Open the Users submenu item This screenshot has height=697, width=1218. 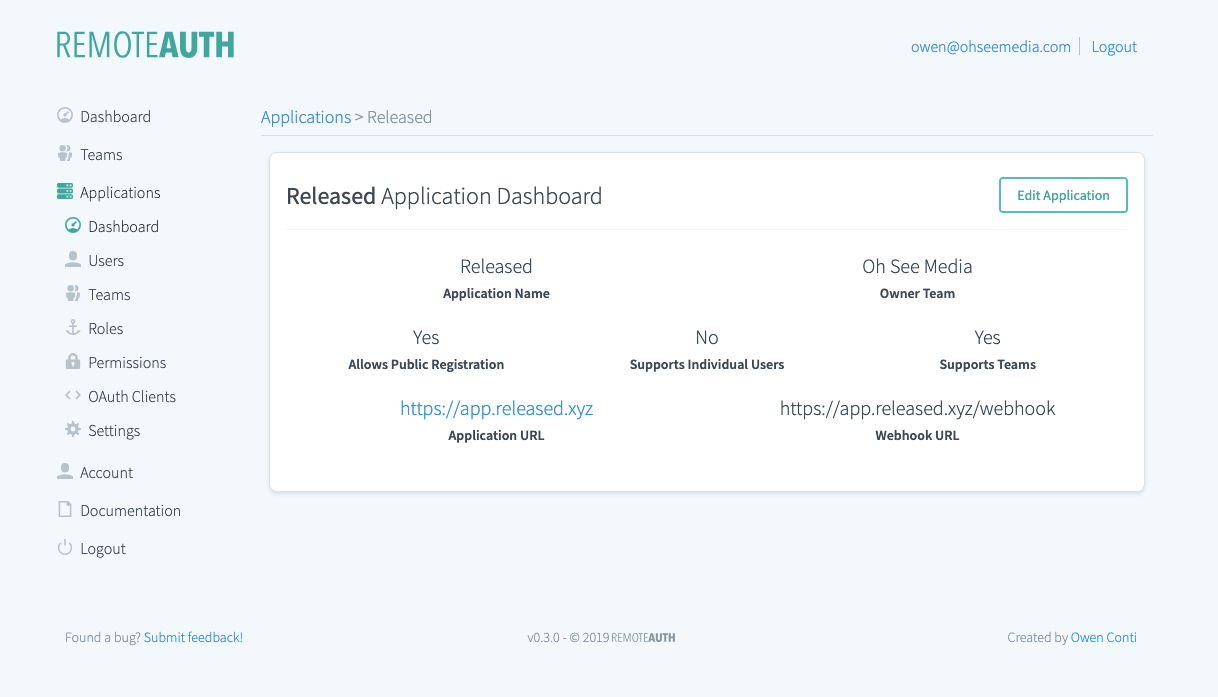pos(106,261)
